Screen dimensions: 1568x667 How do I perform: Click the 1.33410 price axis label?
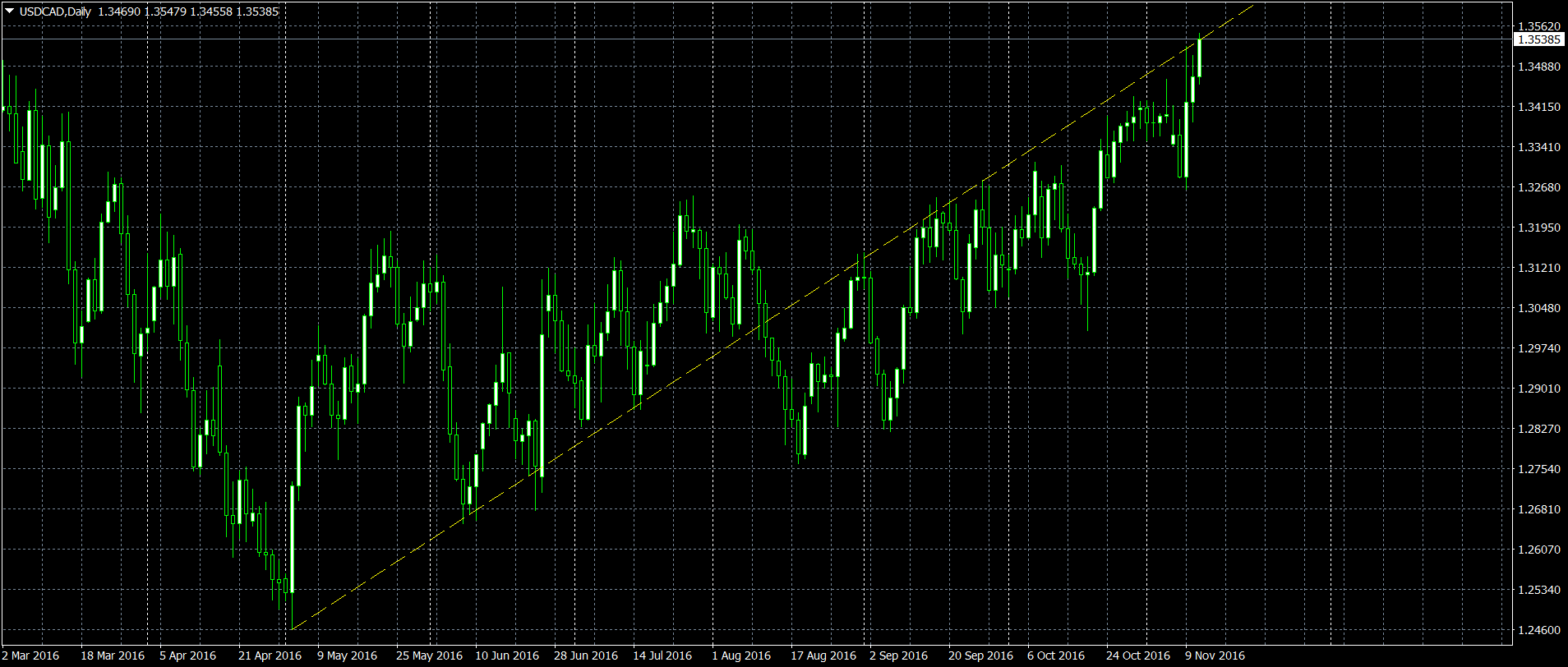pos(1539,147)
